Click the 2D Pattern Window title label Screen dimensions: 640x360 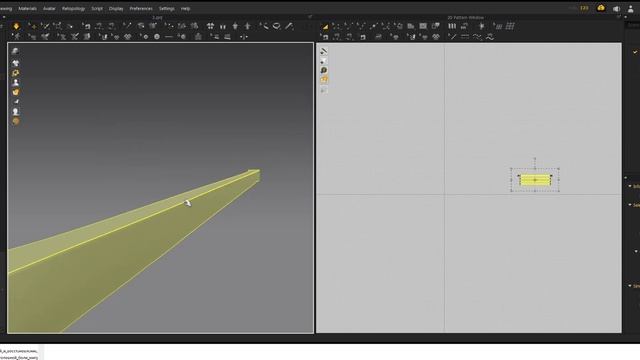(x=465, y=18)
